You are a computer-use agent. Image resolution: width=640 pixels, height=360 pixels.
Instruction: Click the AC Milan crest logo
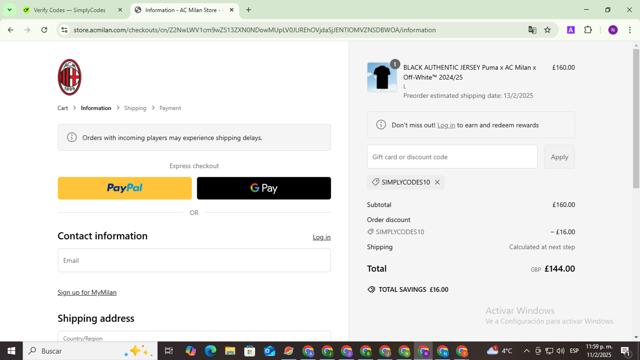coord(69,77)
